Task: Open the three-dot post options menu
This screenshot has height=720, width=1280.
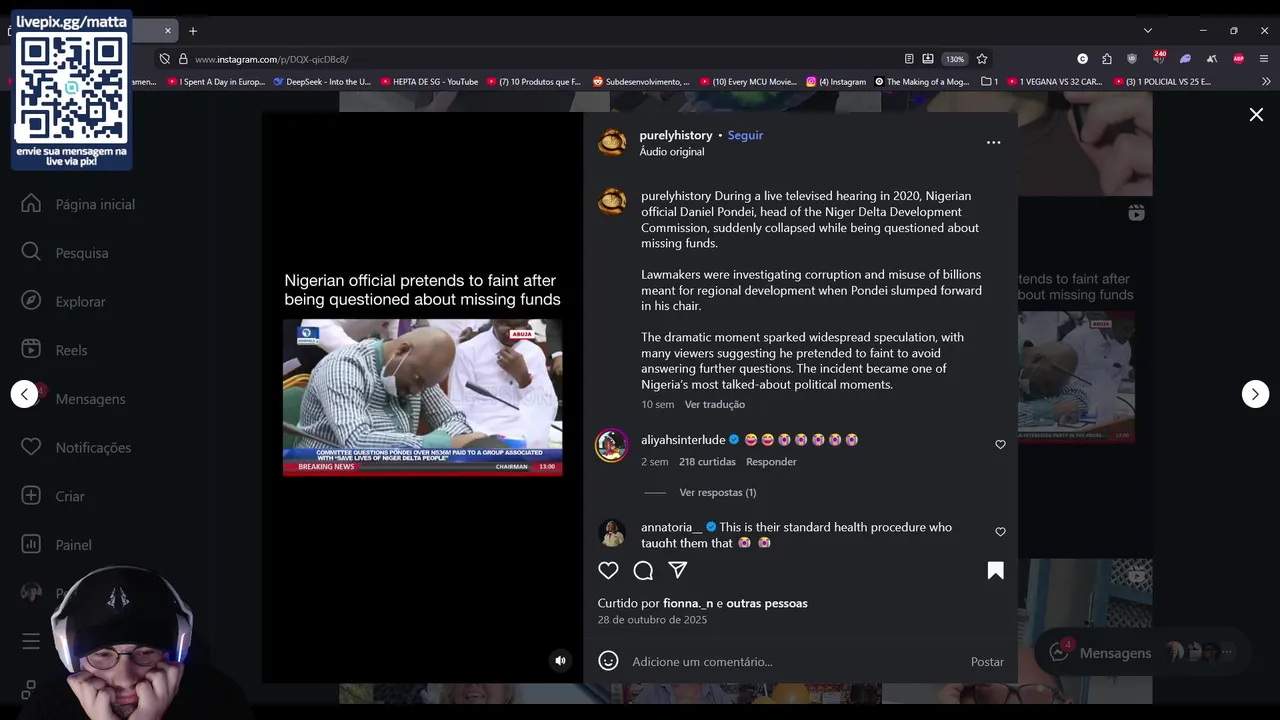Action: [993, 142]
